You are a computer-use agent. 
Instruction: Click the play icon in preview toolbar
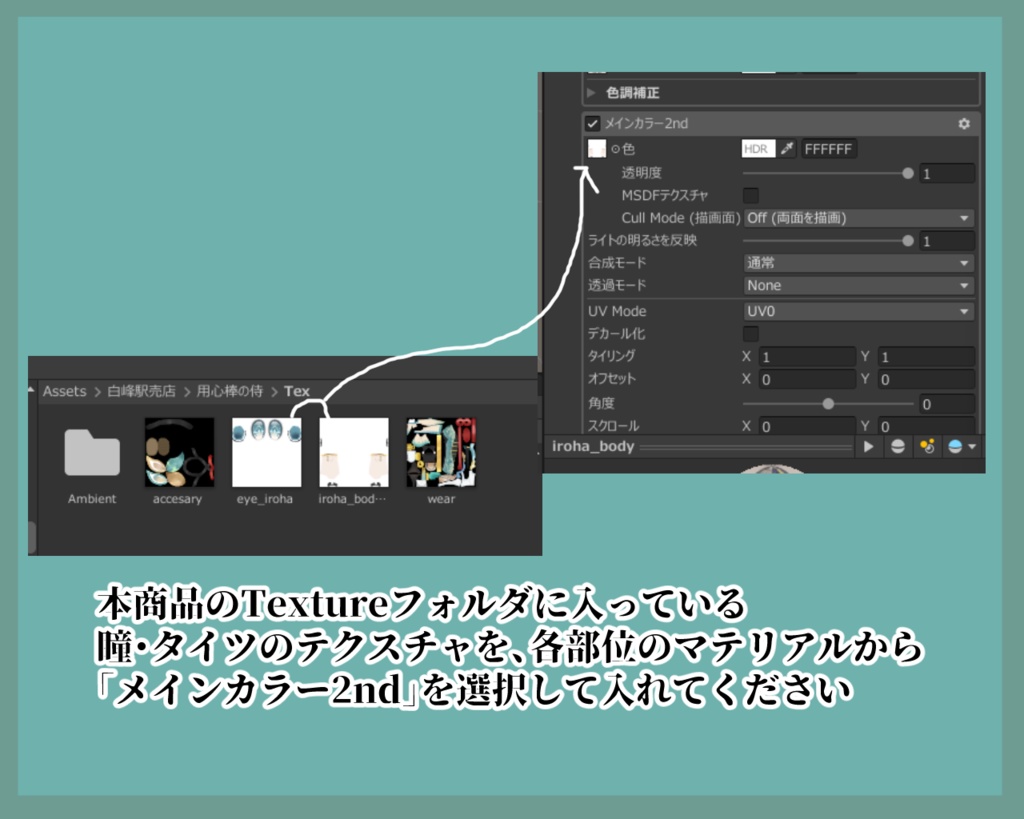(870, 445)
